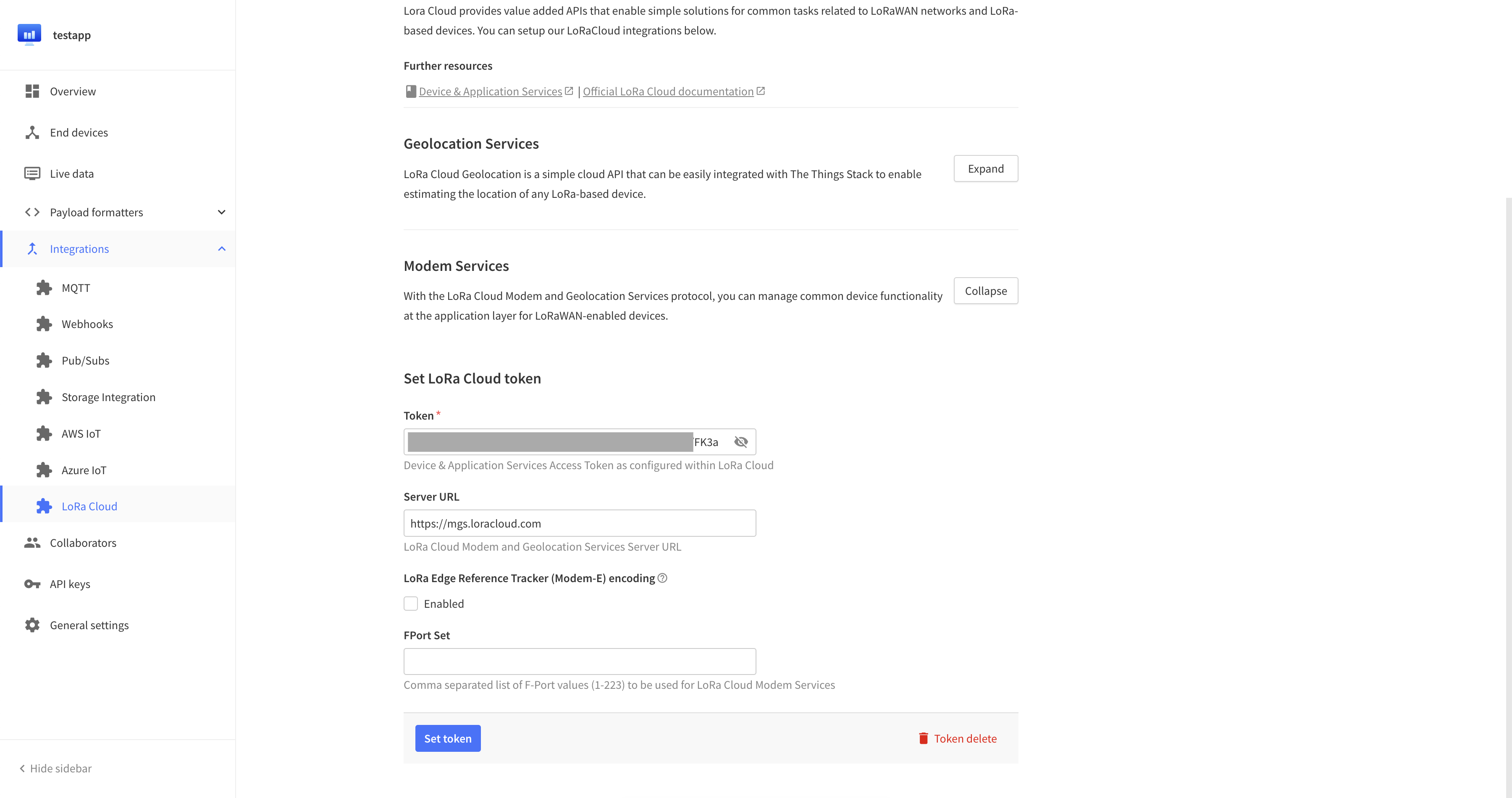Collapse the Modem Services section

coord(985,291)
